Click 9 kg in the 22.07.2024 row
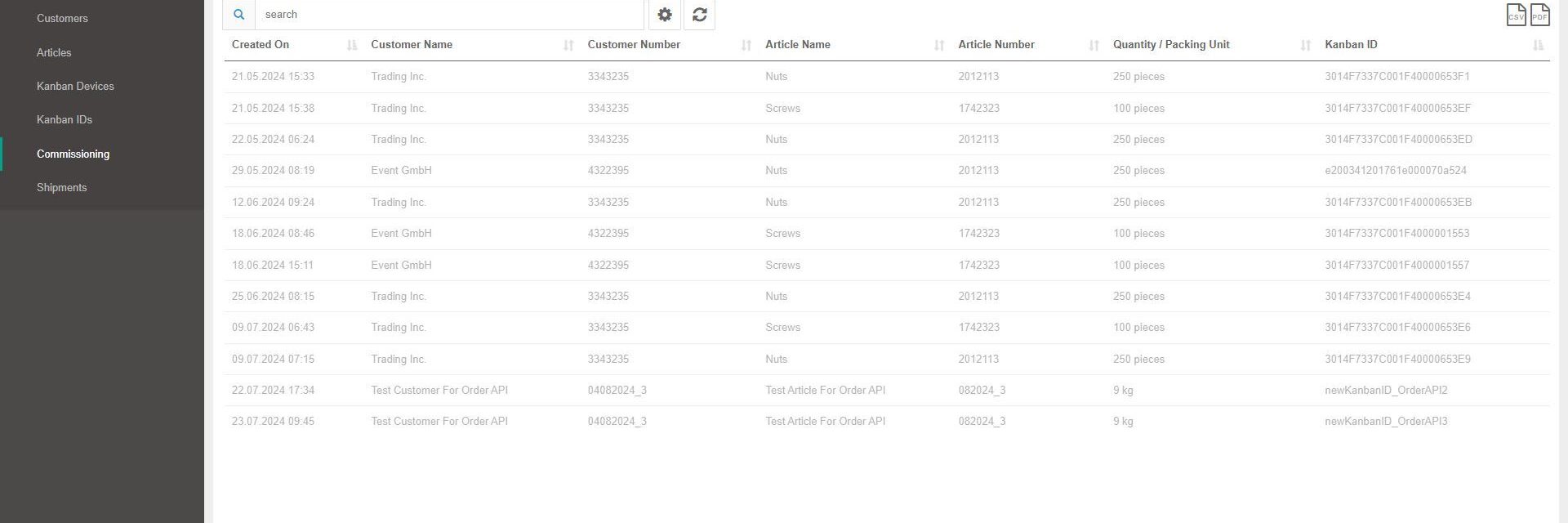The width and height of the screenshot is (1568, 523). 1123,390
